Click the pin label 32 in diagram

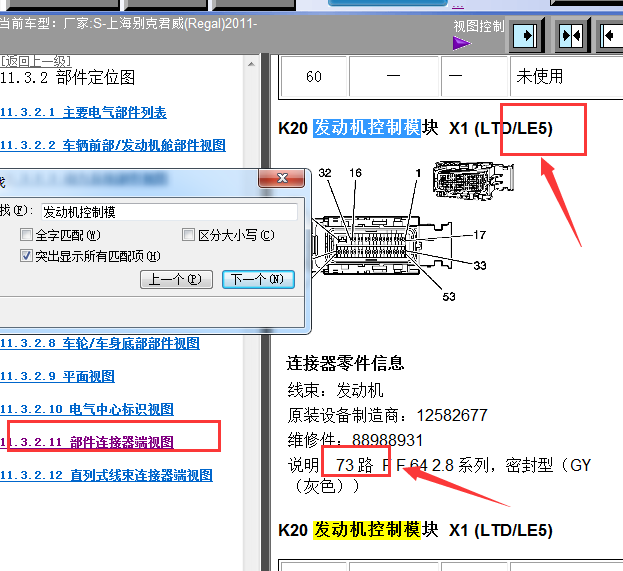tap(325, 173)
